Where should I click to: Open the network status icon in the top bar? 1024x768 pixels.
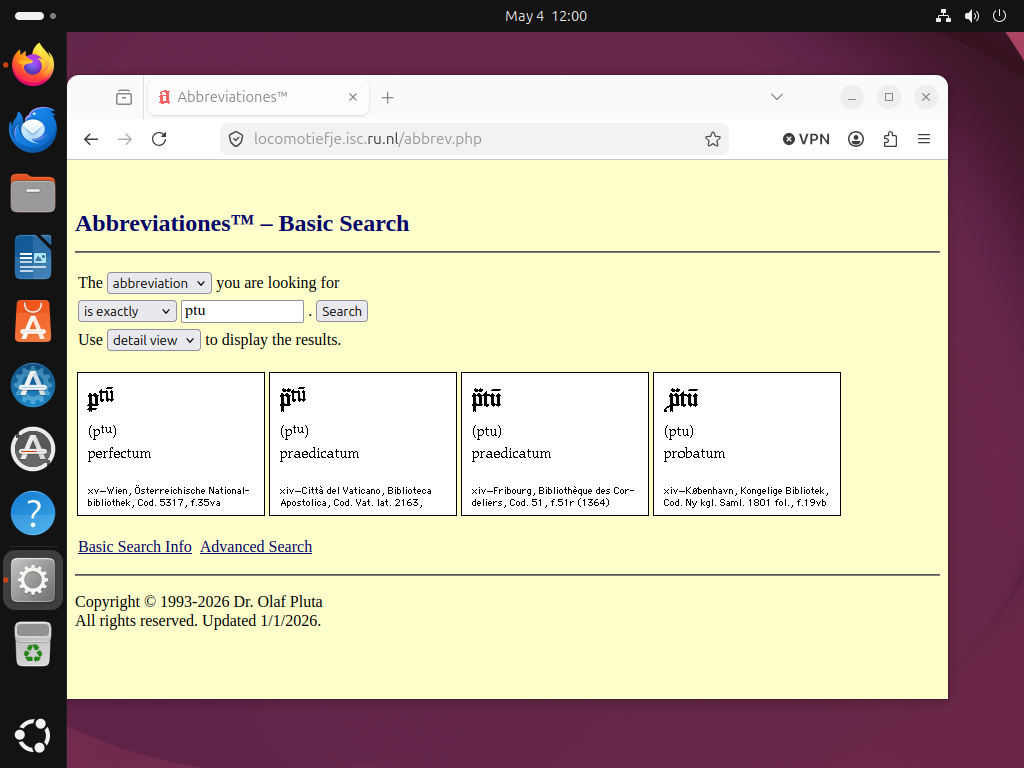pos(943,16)
